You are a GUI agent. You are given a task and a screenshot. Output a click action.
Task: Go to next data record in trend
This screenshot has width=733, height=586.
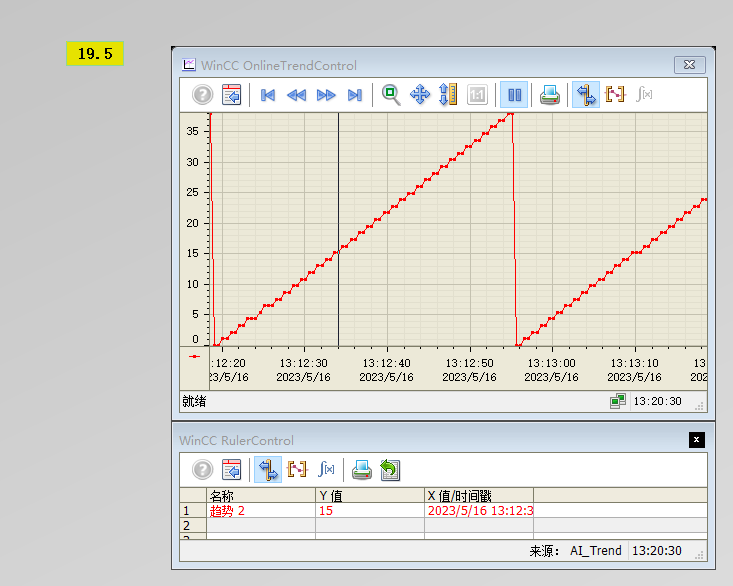[326, 95]
